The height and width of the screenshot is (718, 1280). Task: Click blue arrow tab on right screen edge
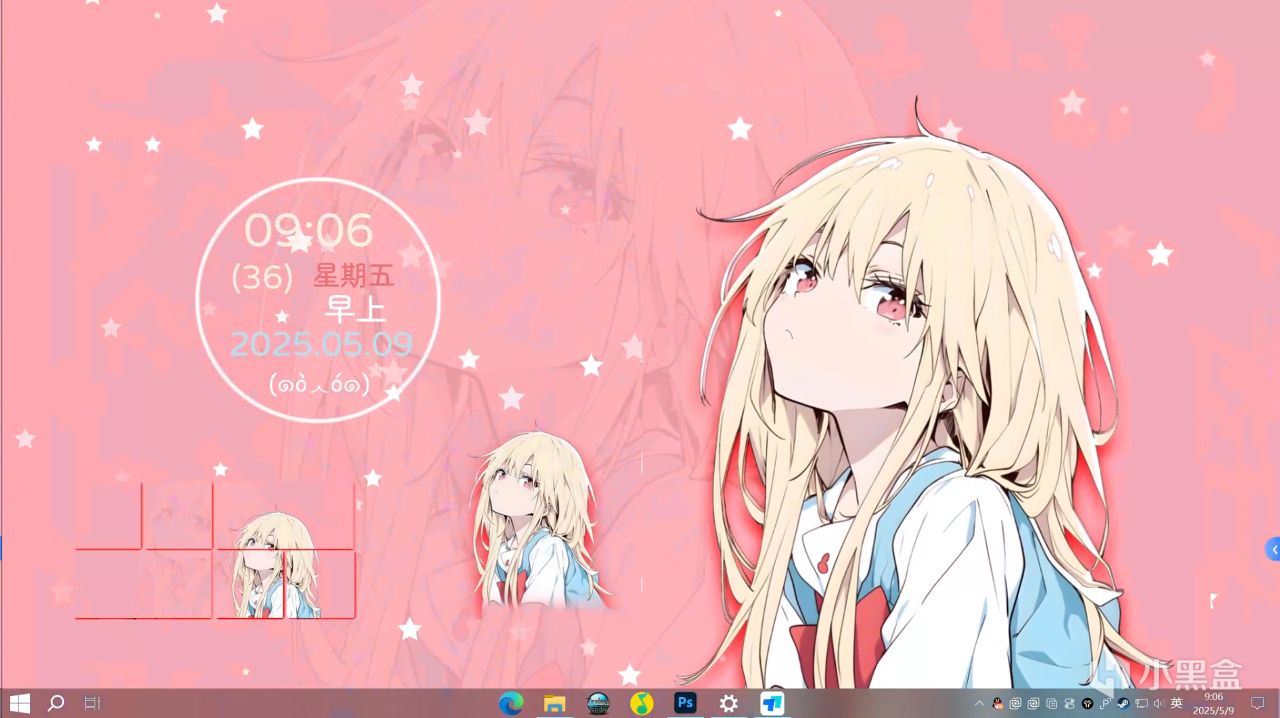(1273, 549)
